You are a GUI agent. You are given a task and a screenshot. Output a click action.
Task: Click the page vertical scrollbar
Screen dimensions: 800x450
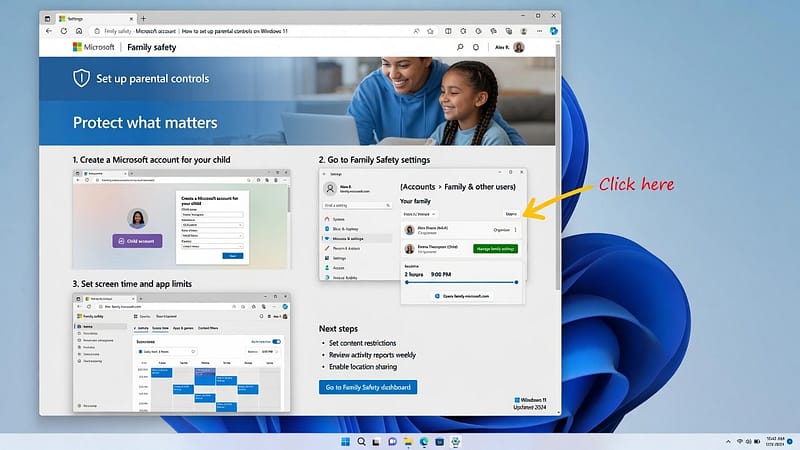[x=558, y=168]
